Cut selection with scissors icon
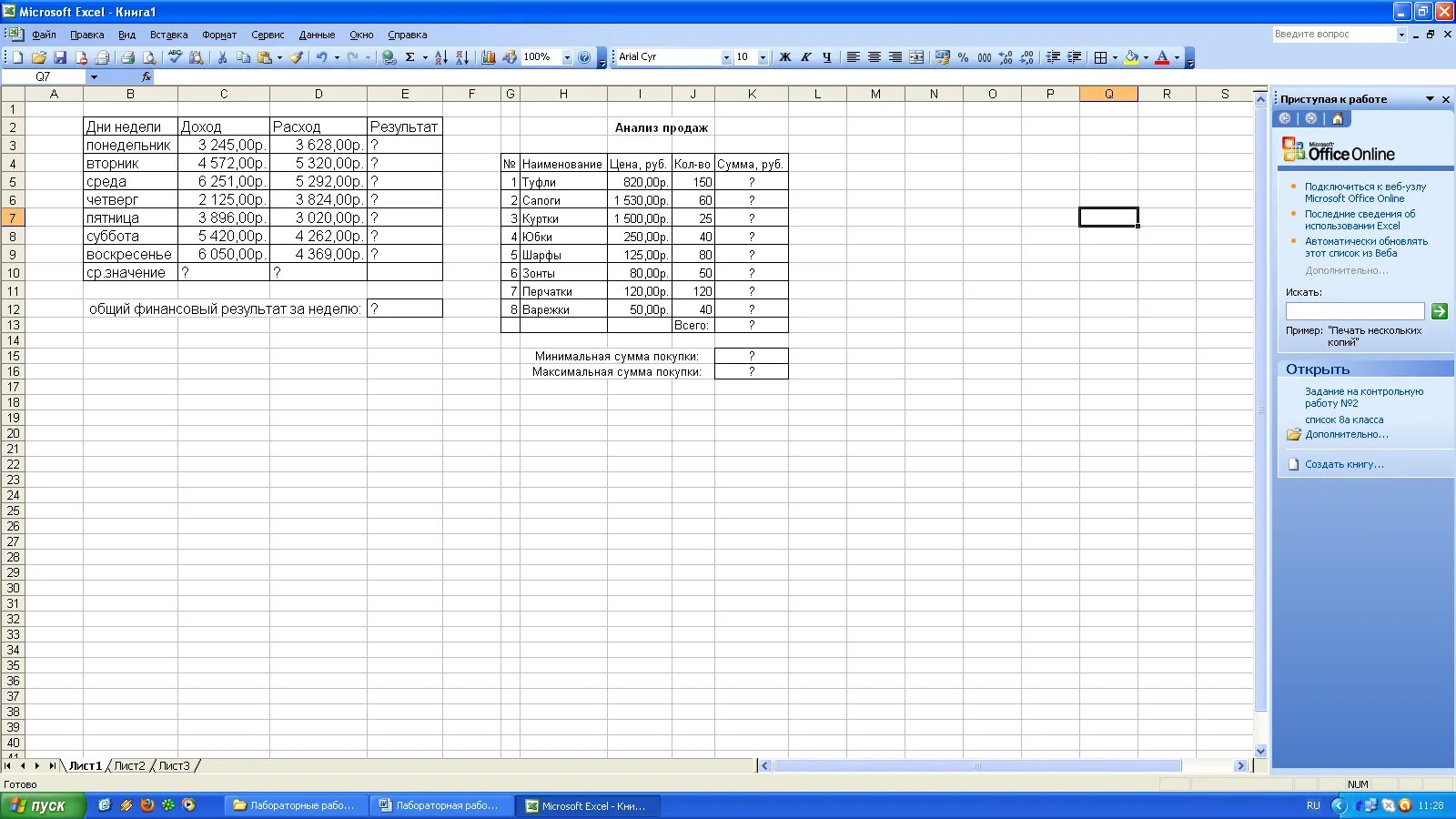This screenshot has height=819, width=1456. 222,57
